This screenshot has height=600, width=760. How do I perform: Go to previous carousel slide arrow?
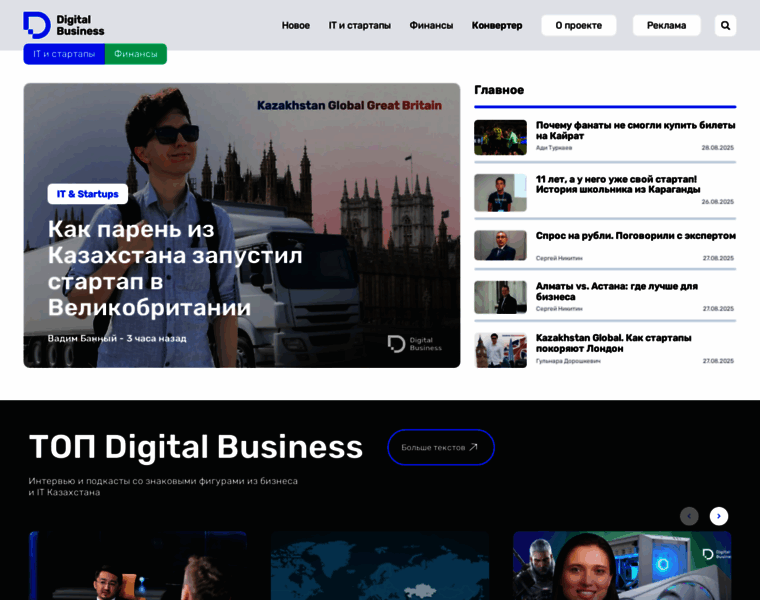[689, 516]
